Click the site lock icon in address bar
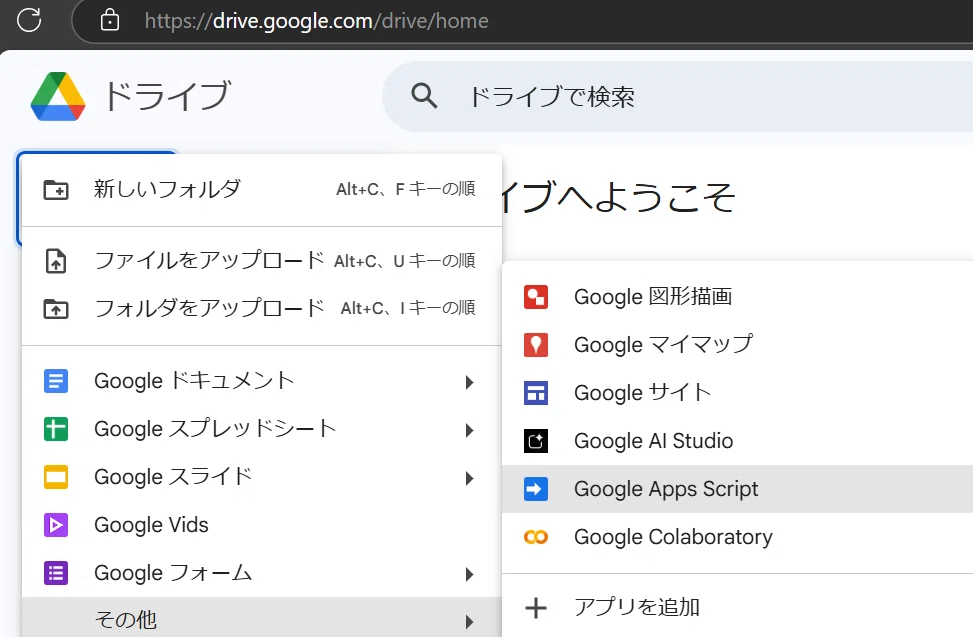The width and height of the screenshot is (973, 637). tap(110, 20)
